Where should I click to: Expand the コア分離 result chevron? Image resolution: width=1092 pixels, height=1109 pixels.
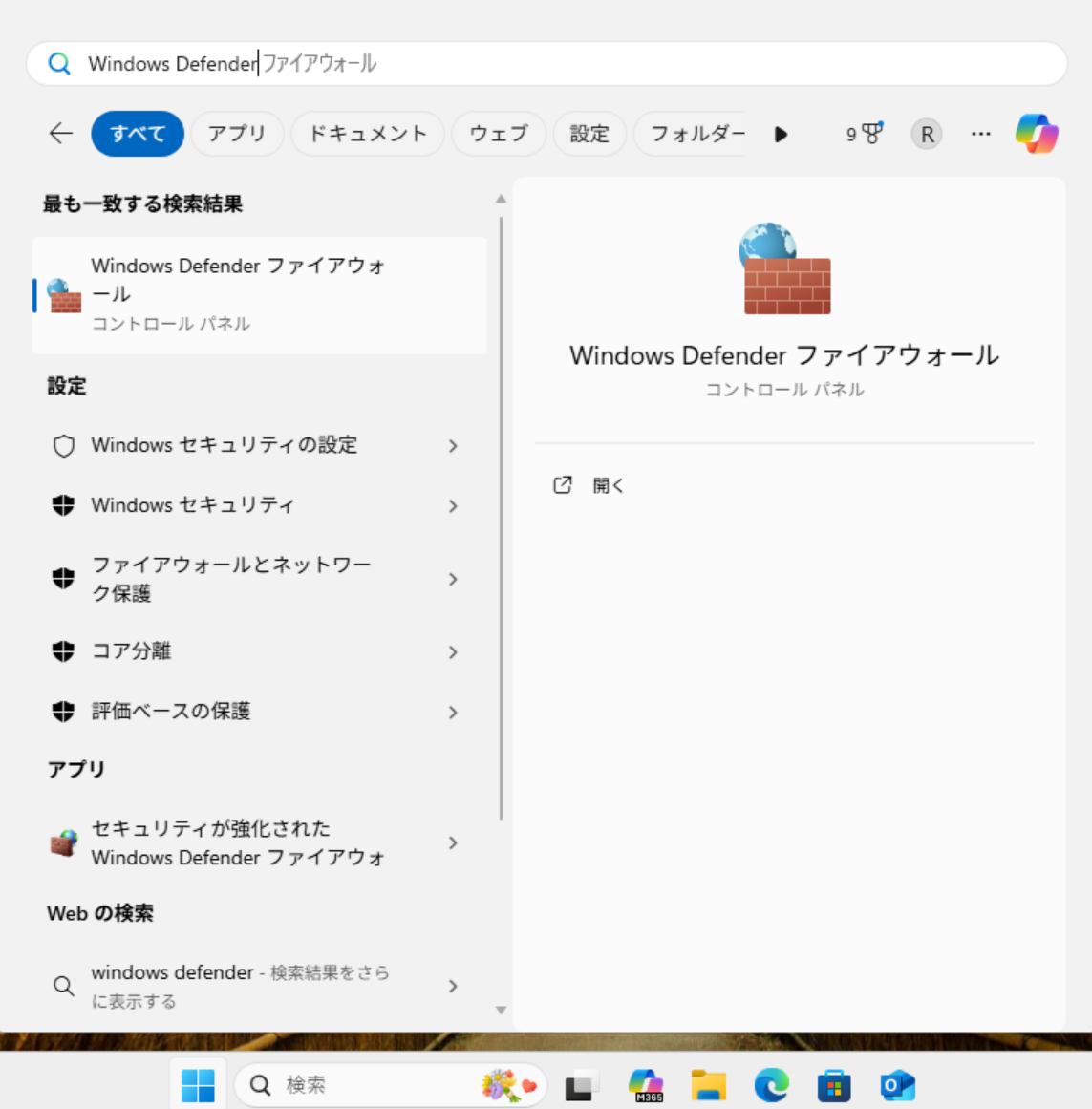453,652
